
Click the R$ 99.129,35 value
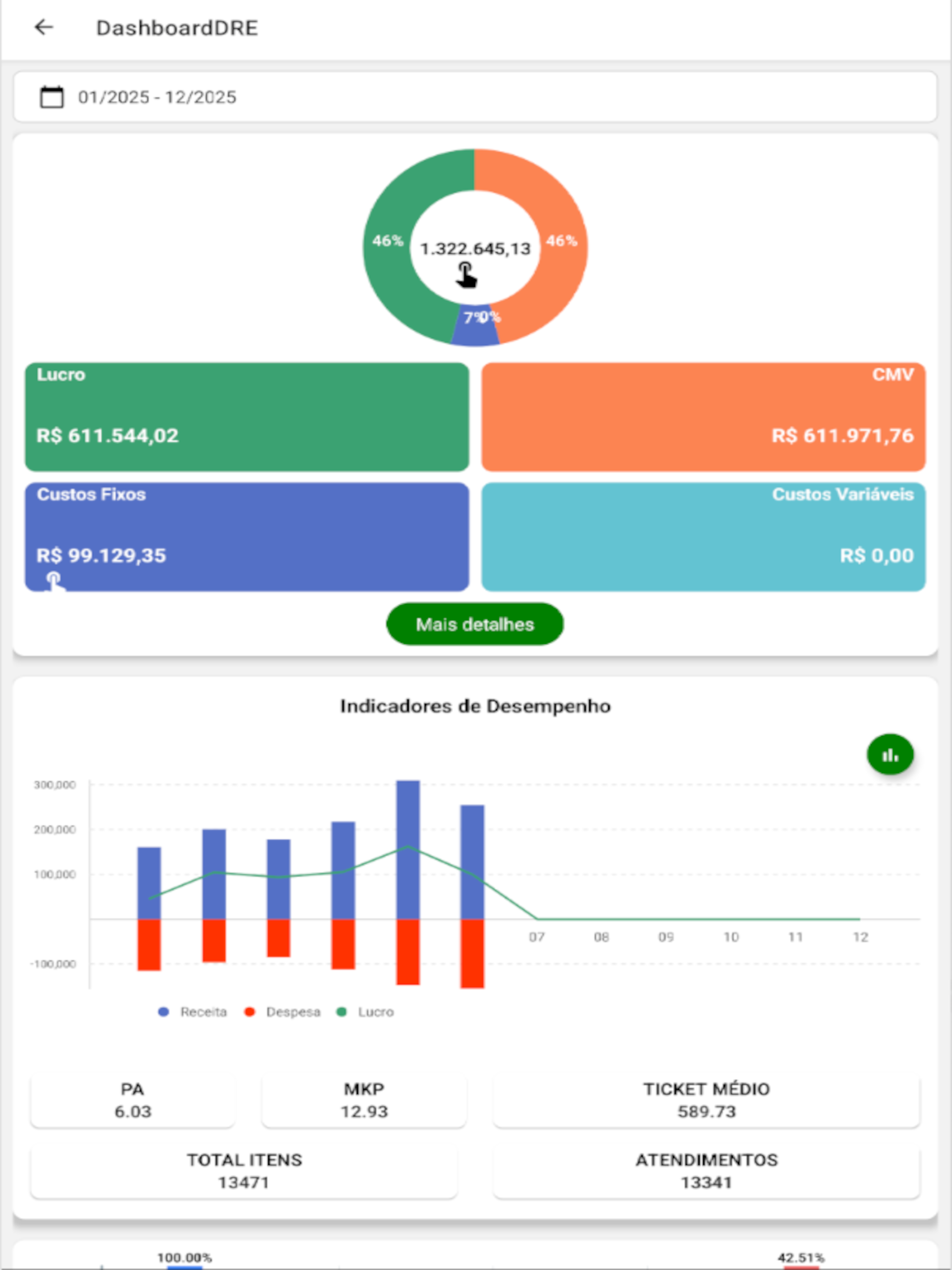(x=101, y=556)
